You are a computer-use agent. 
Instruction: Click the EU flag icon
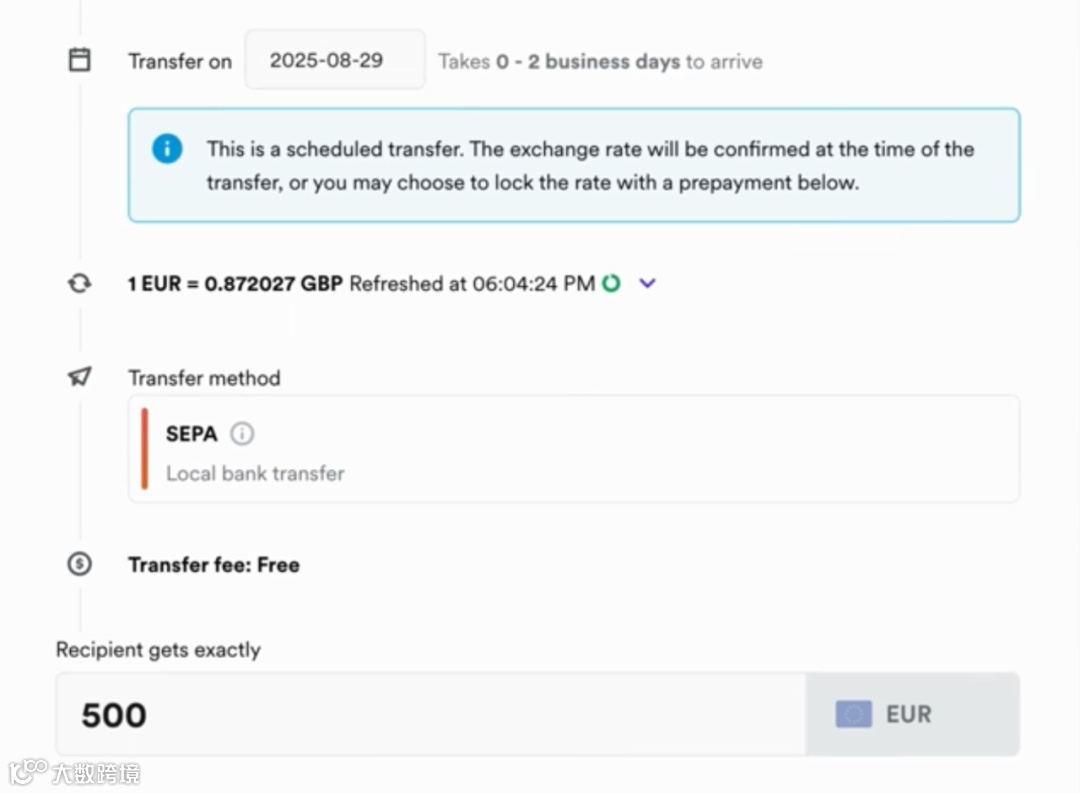853,714
